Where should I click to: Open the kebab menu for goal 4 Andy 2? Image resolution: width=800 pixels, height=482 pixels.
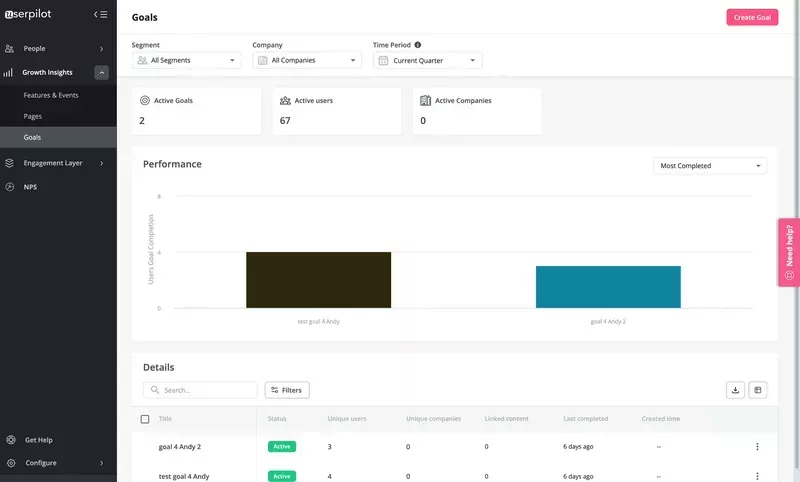757,446
